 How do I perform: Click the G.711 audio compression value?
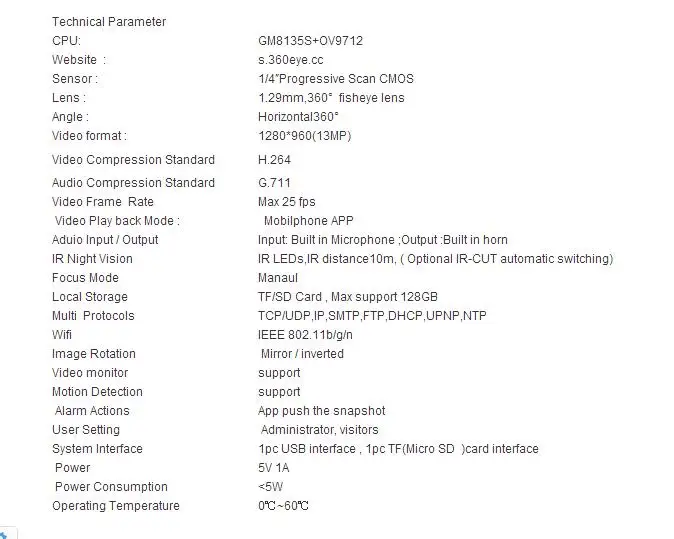[274, 183]
